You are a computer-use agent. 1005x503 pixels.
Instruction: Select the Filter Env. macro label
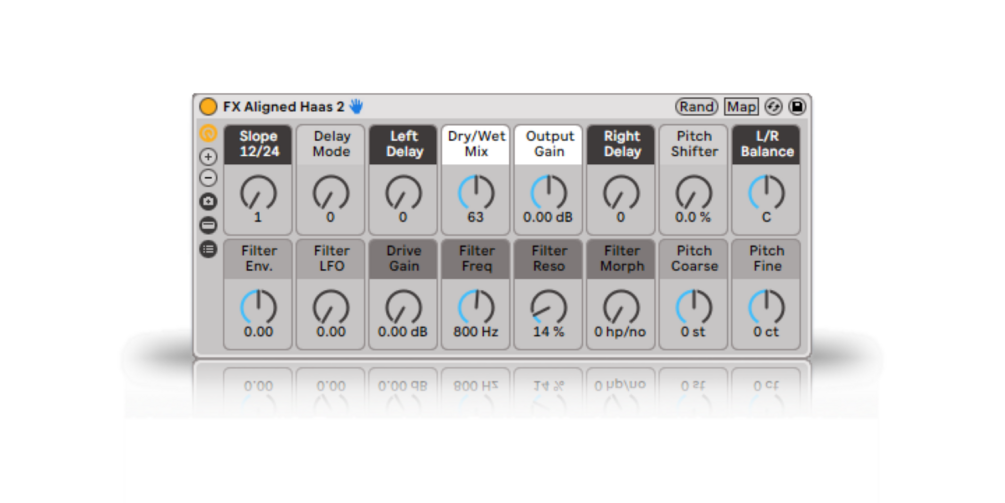pyautogui.click(x=258, y=259)
